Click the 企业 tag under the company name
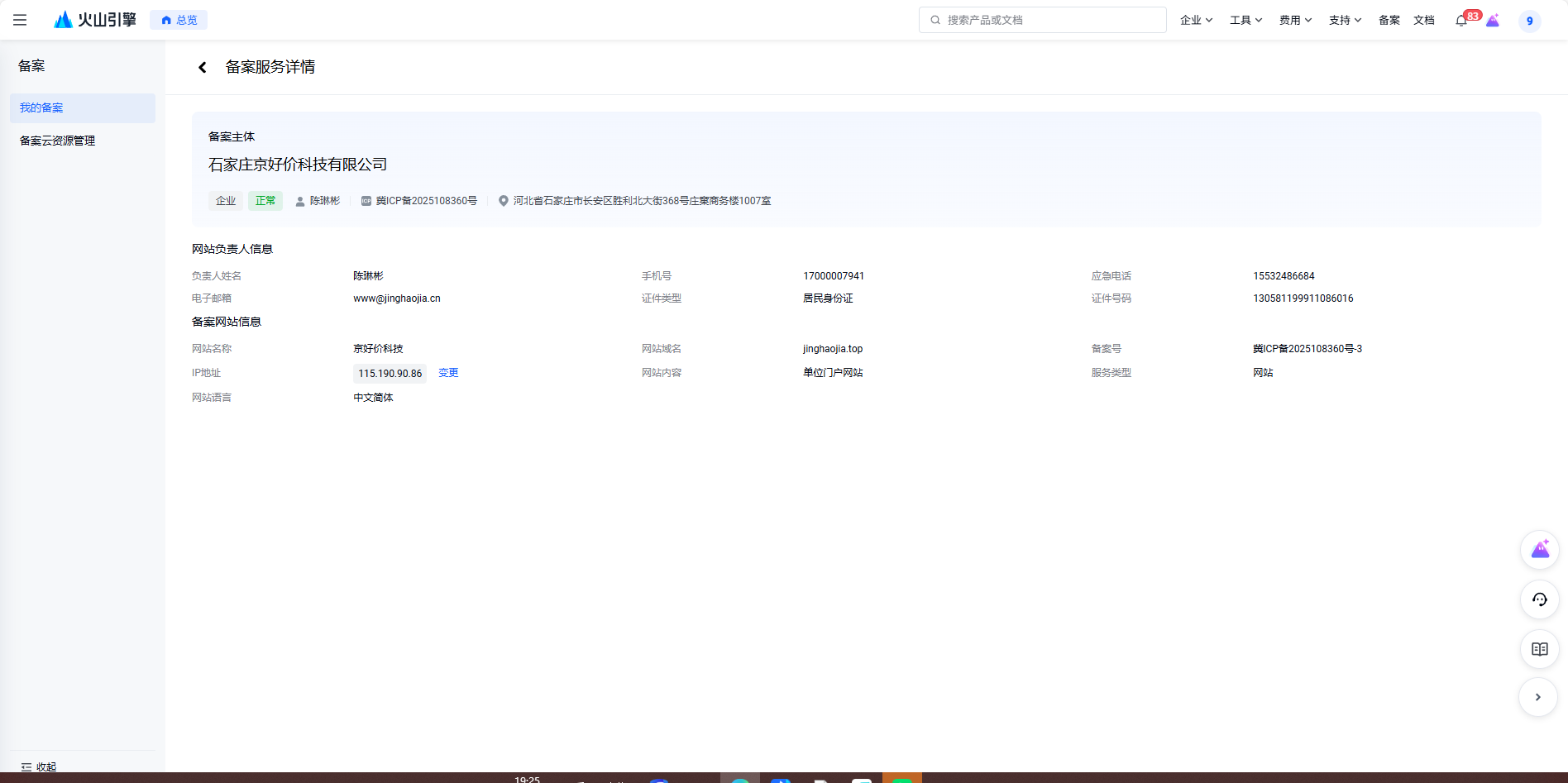Image resolution: width=1568 pixels, height=783 pixels. point(226,201)
